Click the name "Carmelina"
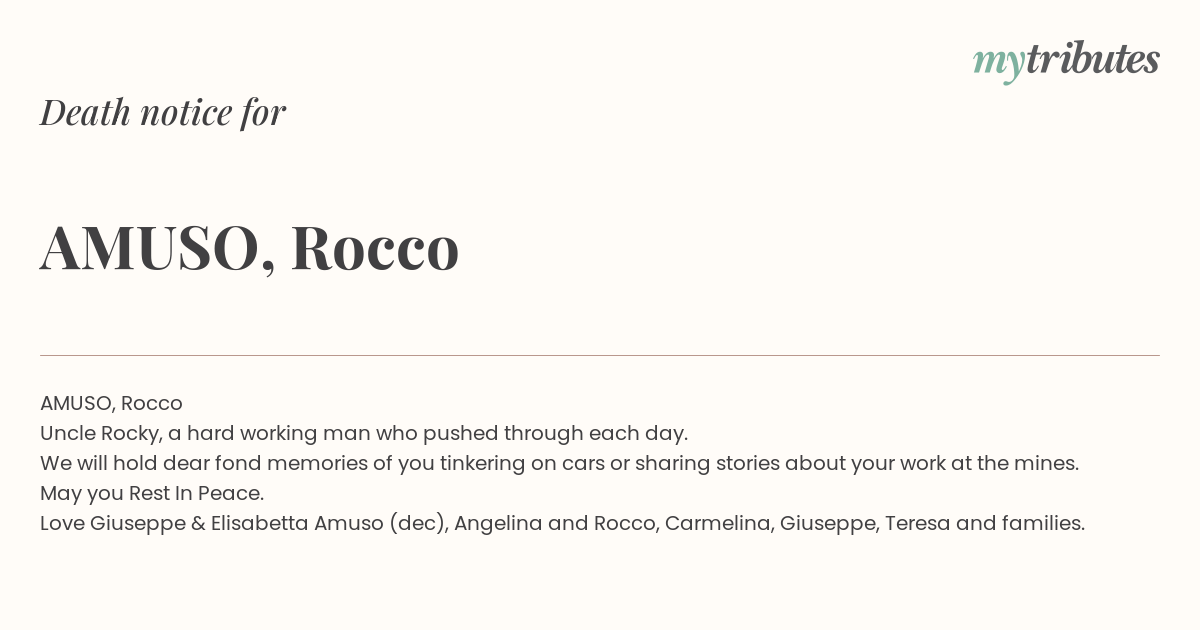 click(719, 523)
